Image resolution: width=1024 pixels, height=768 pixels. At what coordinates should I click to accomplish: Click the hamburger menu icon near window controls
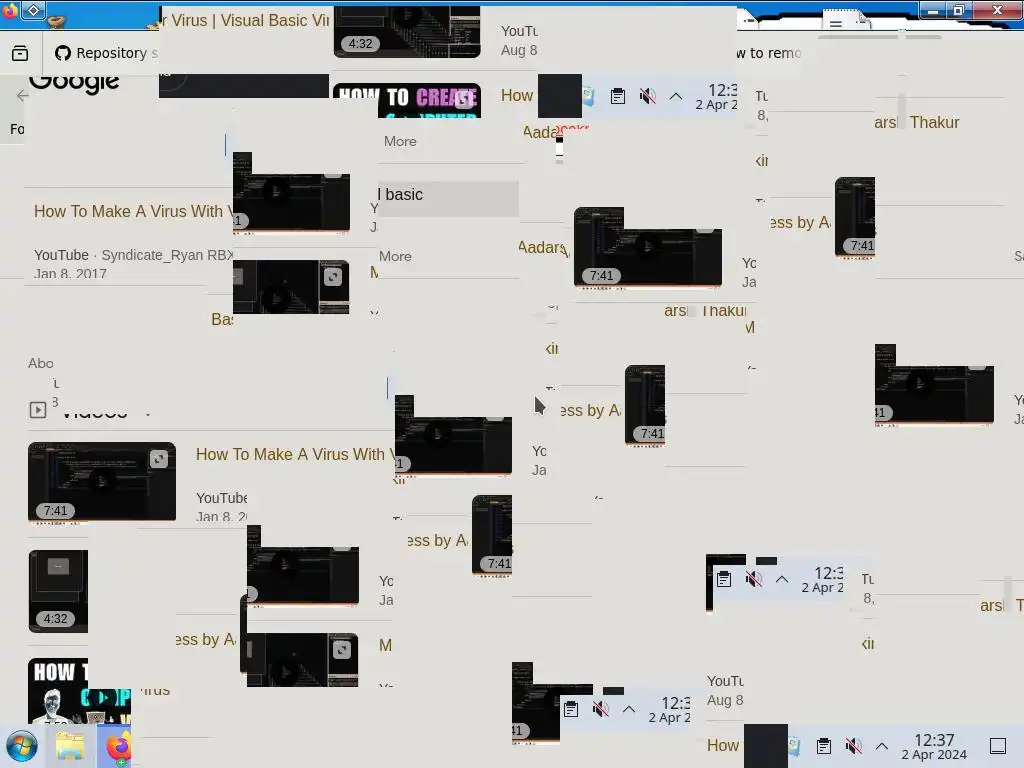[835, 24]
